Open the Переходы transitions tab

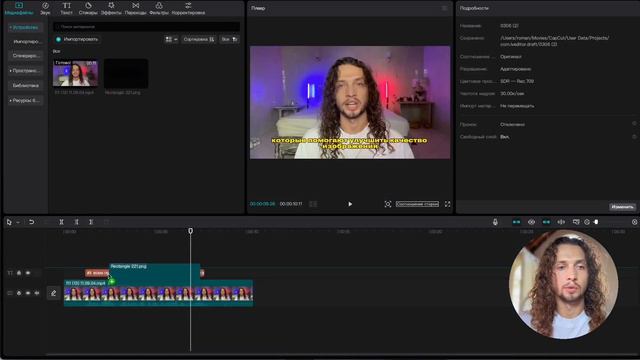(136, 9)
